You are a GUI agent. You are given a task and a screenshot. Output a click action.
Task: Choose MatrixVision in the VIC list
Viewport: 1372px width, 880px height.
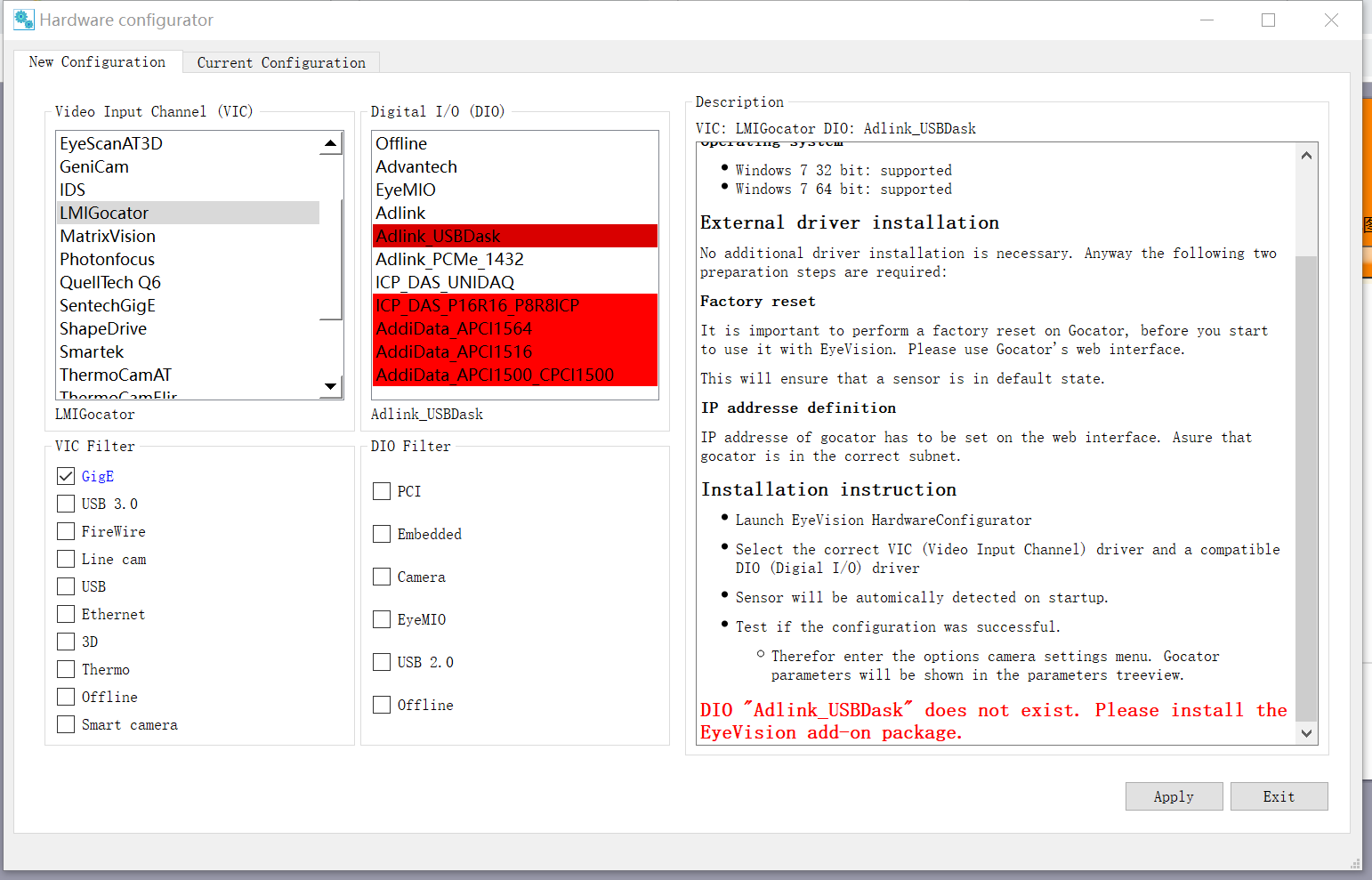click(x=188, y=236)
